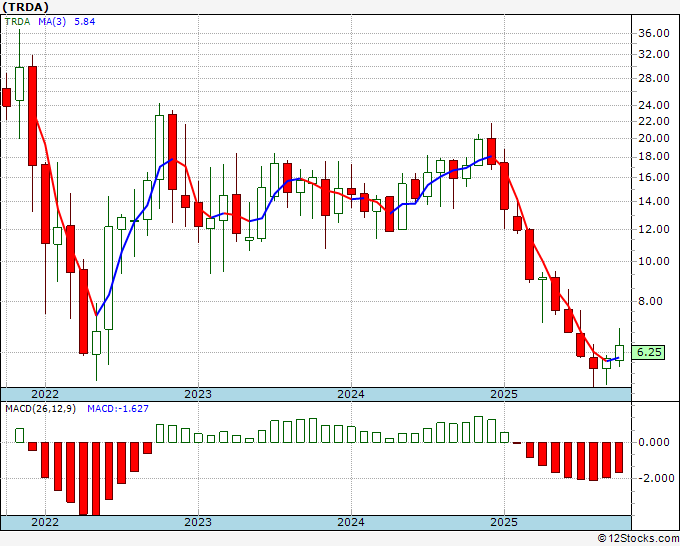680x546 pixels.
Task: Click the MACD:-1.627 value readout
Action: [118, 409]
